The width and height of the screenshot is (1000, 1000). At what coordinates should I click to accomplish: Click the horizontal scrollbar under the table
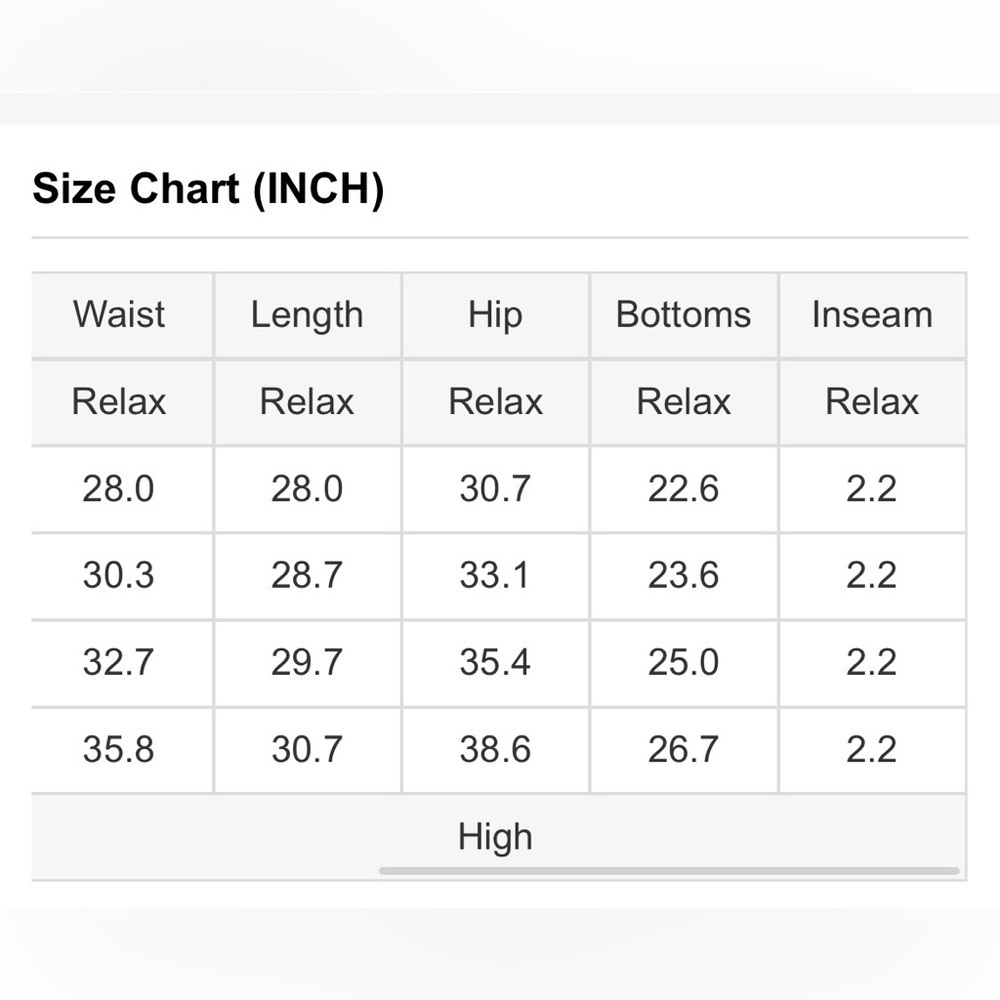[669, 871]
